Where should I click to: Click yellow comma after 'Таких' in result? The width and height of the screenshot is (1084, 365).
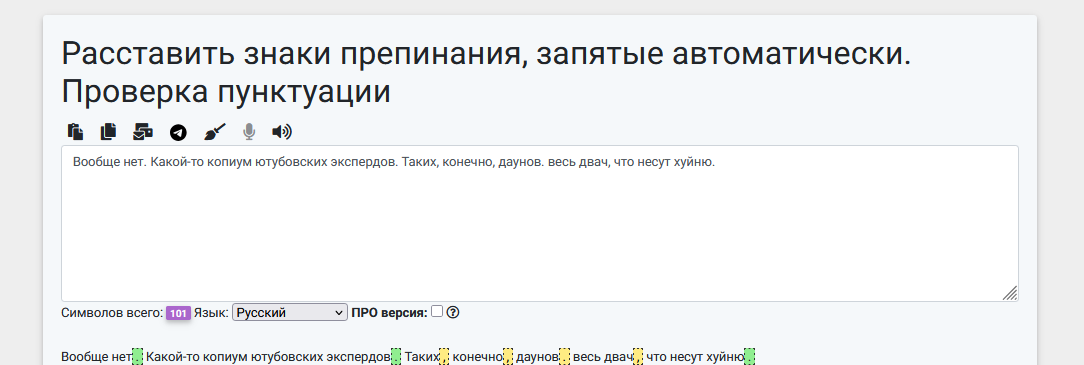[x=445, y=357]
